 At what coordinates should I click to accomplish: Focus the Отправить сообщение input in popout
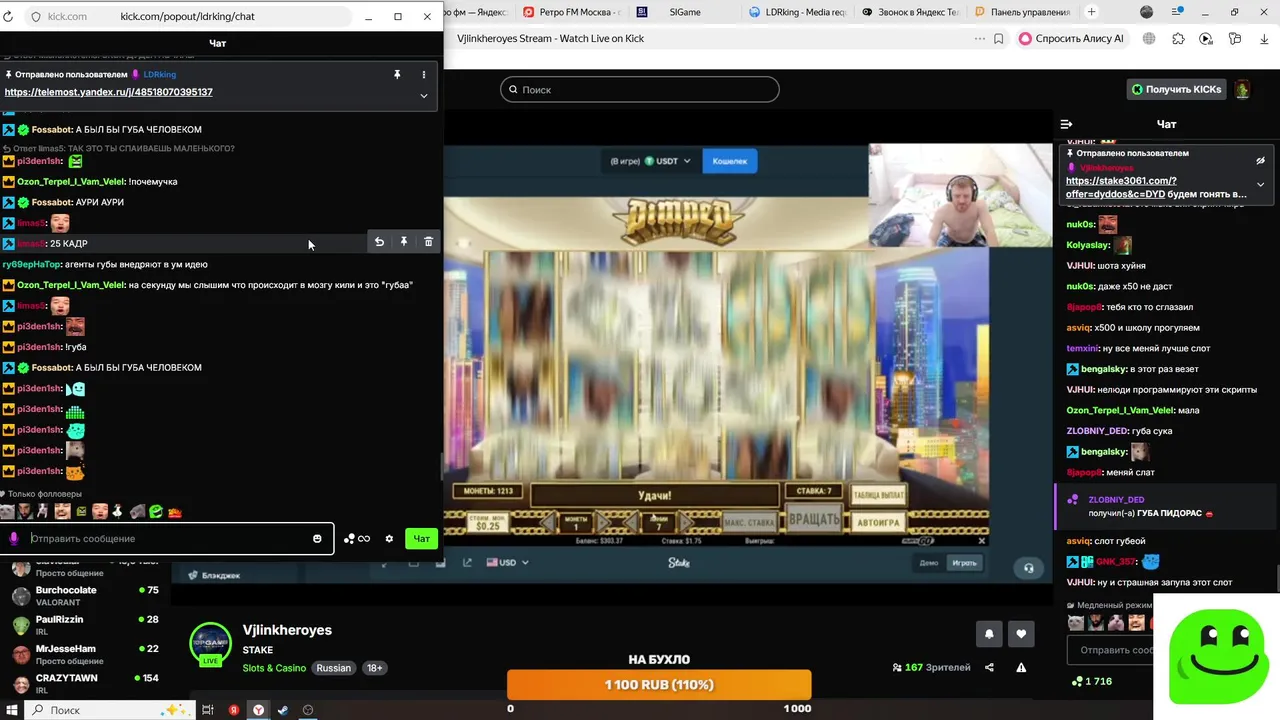pyautogui.click(x=167, y=539)
